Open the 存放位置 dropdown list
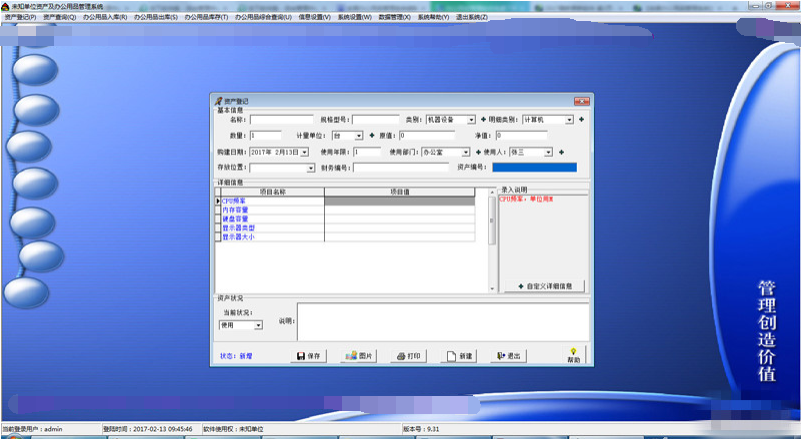 pyautogui.click(x=311, y=168)
